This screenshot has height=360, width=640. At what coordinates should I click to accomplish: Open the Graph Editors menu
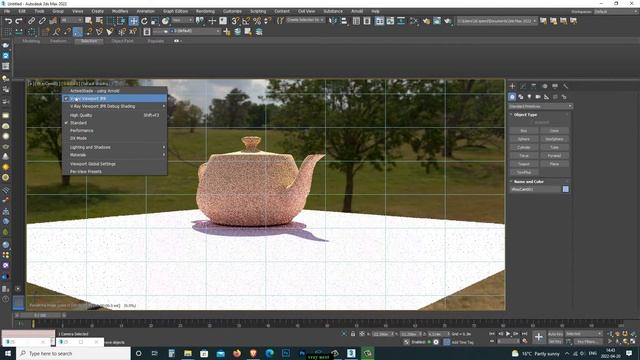coord(176,11)
